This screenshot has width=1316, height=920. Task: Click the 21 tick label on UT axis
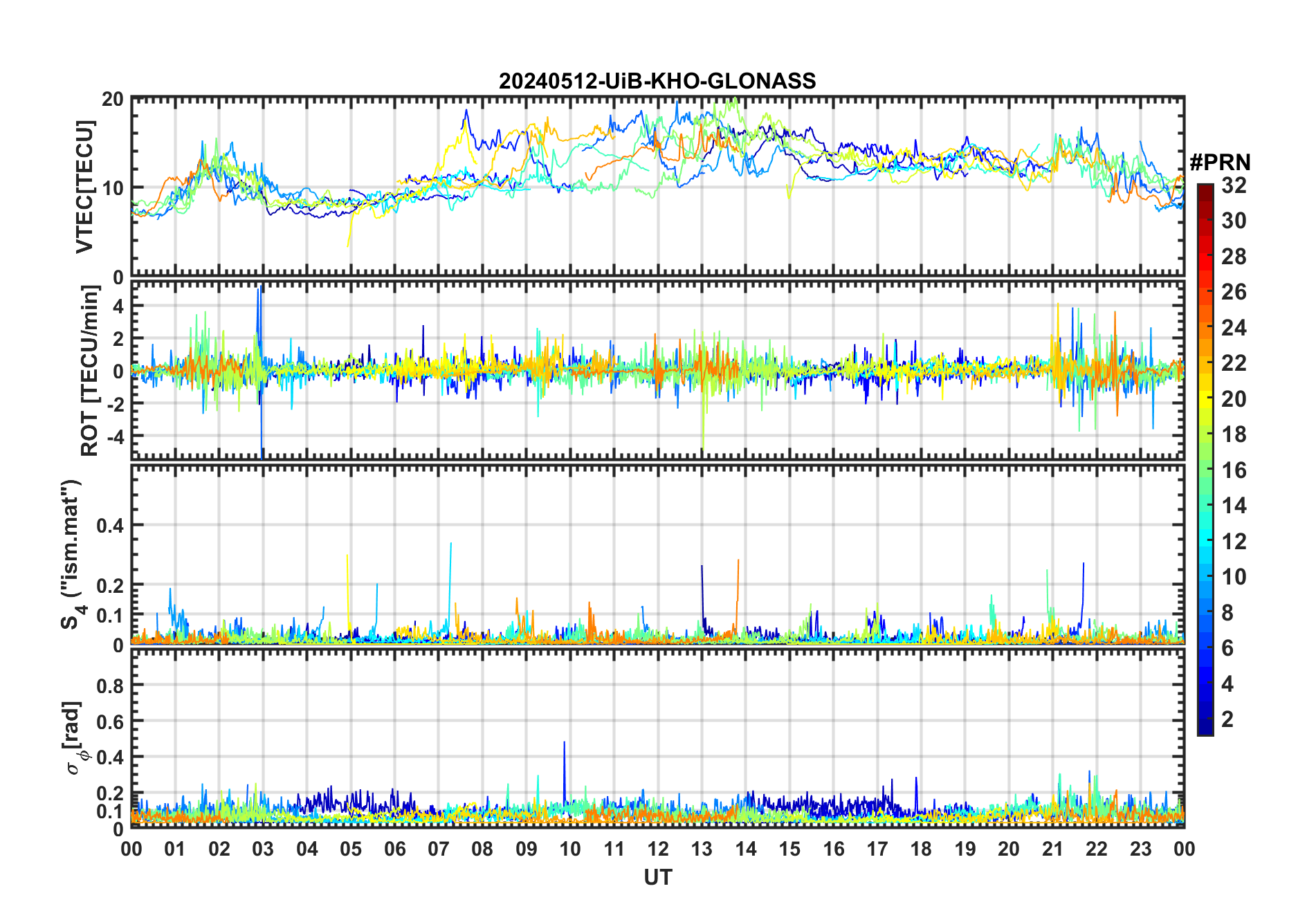click(1053, 849)
